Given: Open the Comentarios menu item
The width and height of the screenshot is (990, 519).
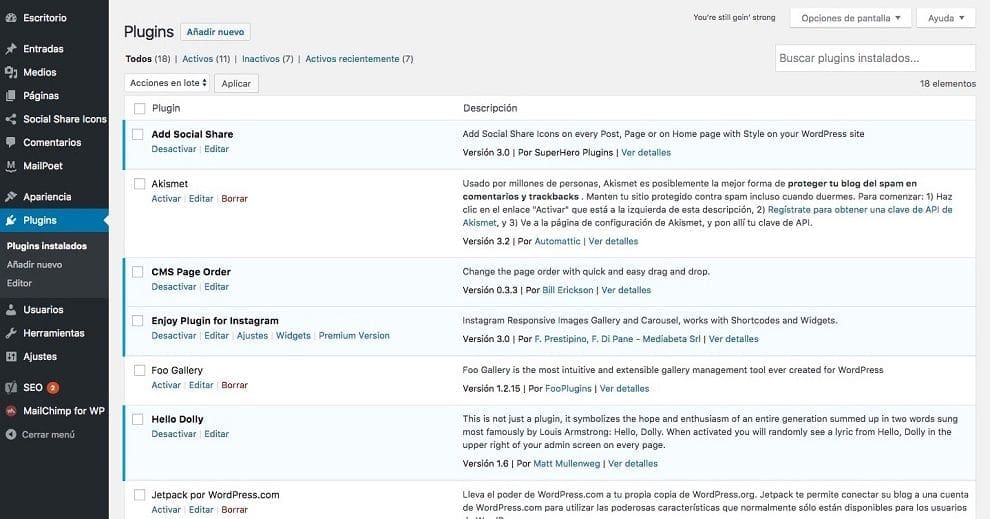Looking at the screenshot, I should (x=54, y=142).
